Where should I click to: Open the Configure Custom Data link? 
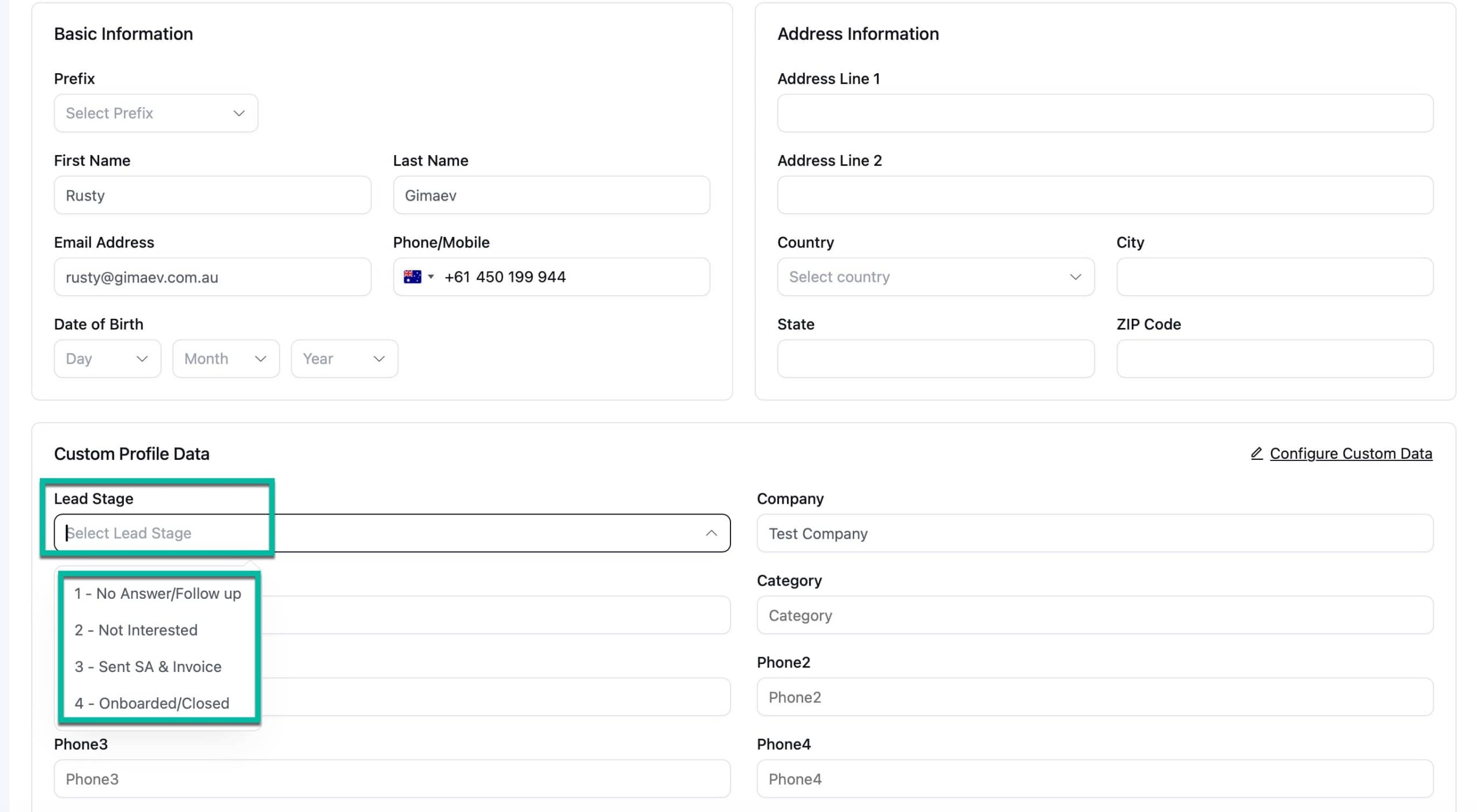tap(1351, 454)
